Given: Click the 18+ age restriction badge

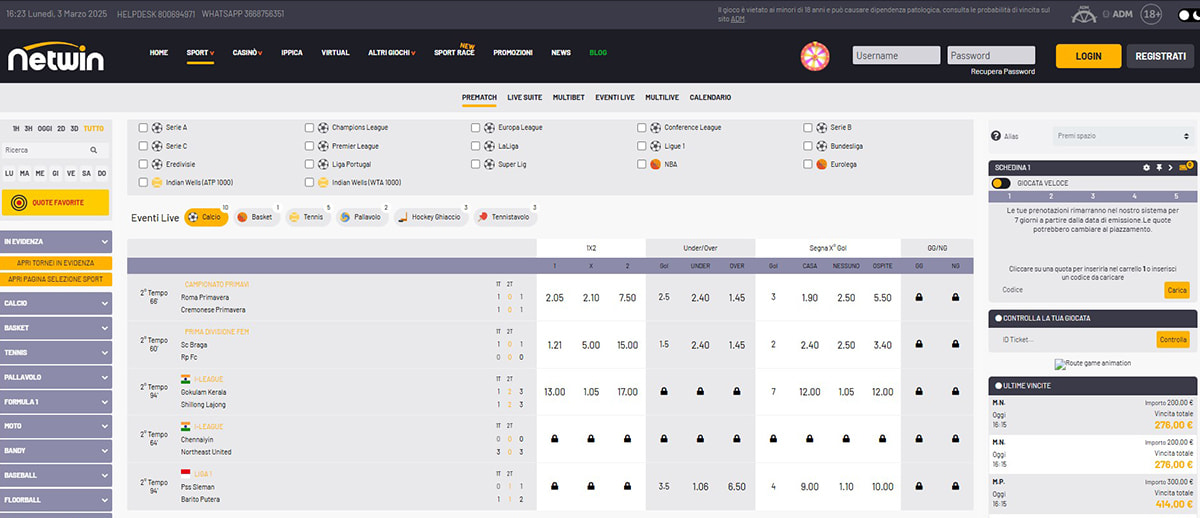Looking at the screenshot, I should [x=1151, y=15].
